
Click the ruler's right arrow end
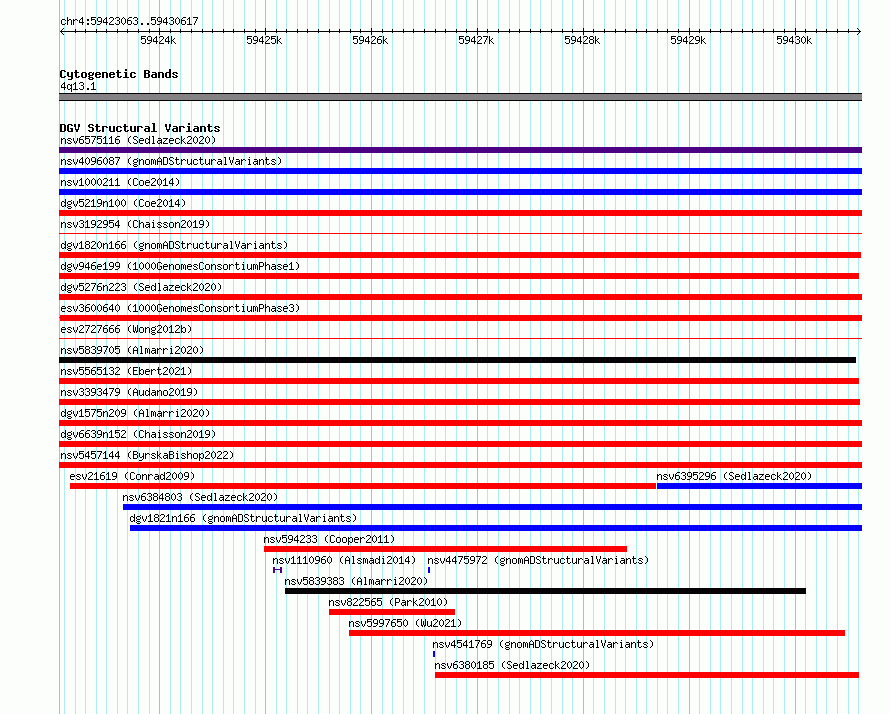click(x=859, y=31)
